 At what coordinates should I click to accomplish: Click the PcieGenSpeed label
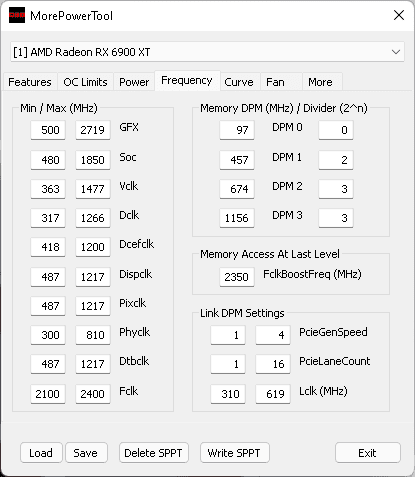[x=333, y=332]
